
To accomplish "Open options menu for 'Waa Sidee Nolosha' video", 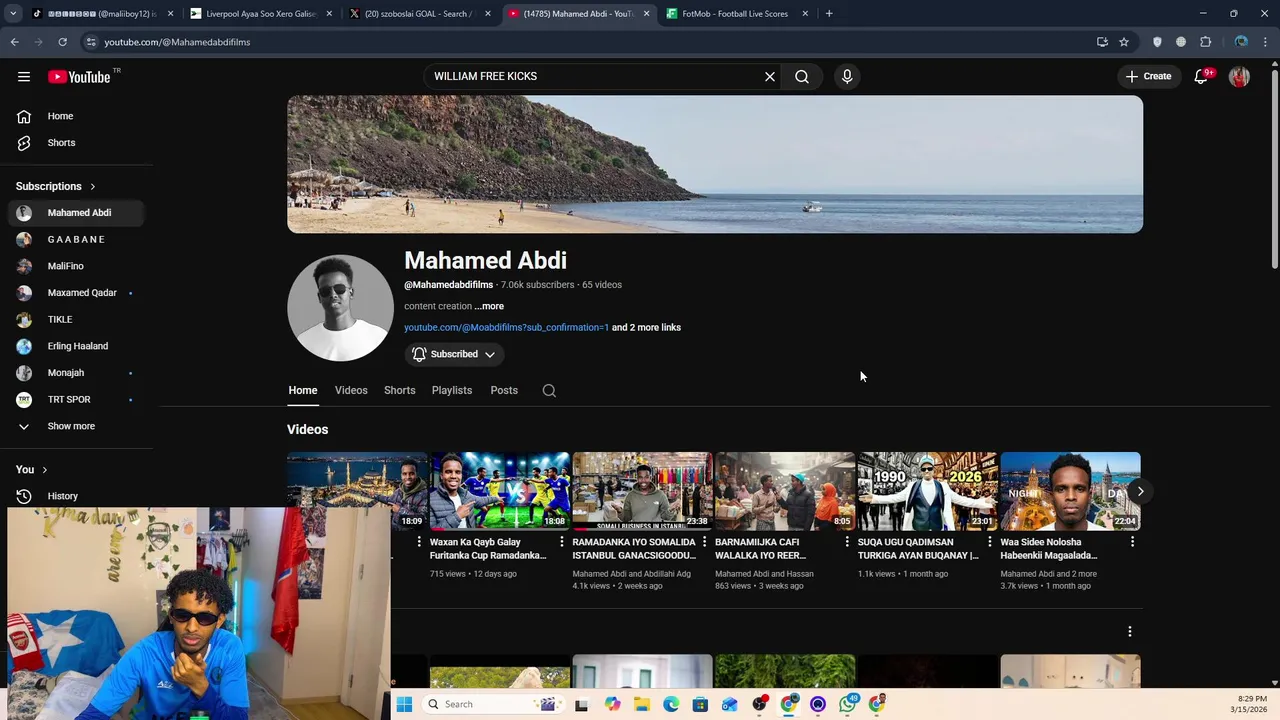I will [1132, 542].
